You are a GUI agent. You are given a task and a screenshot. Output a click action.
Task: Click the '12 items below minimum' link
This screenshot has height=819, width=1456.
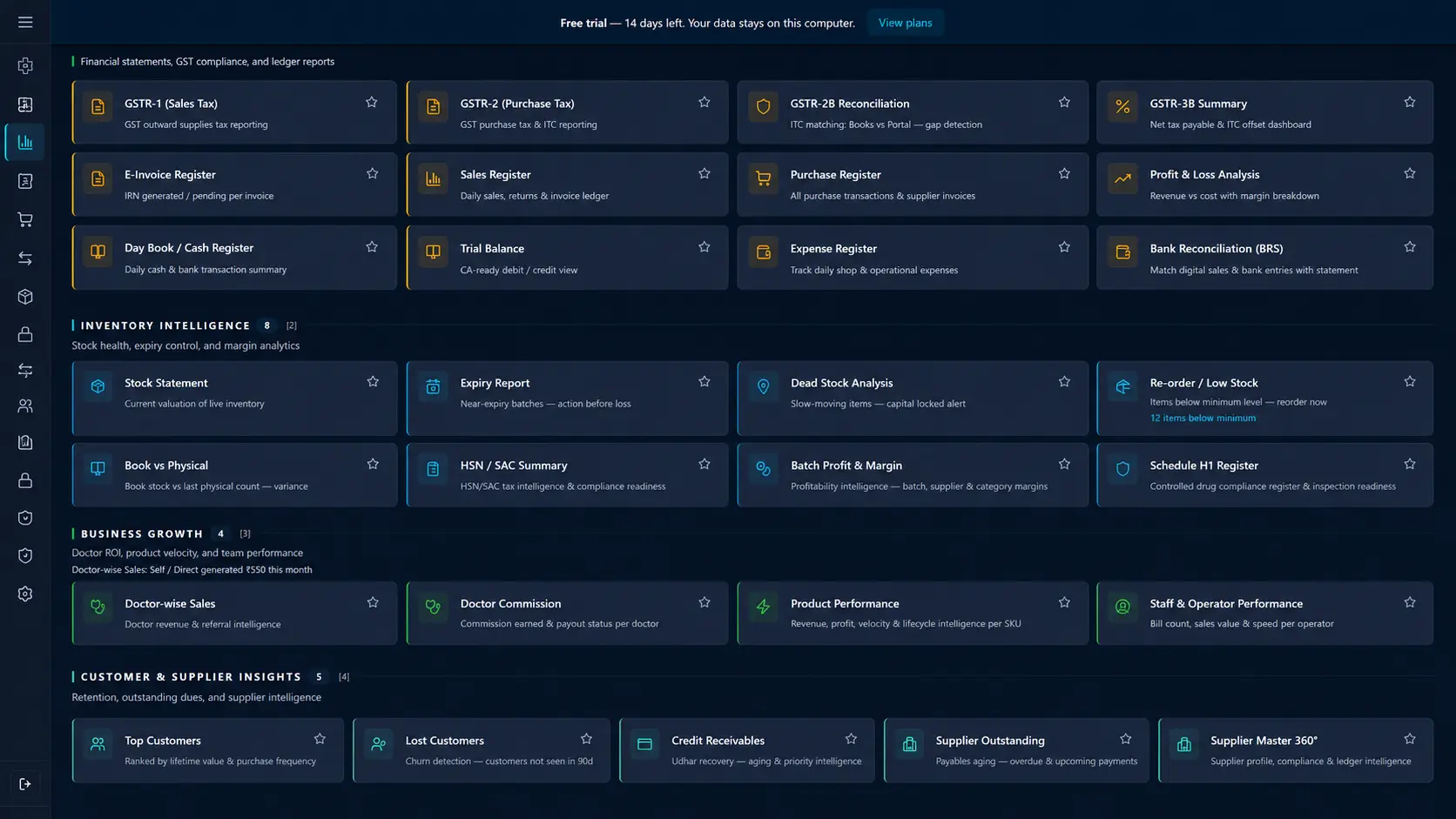[x=1203, y=419]
